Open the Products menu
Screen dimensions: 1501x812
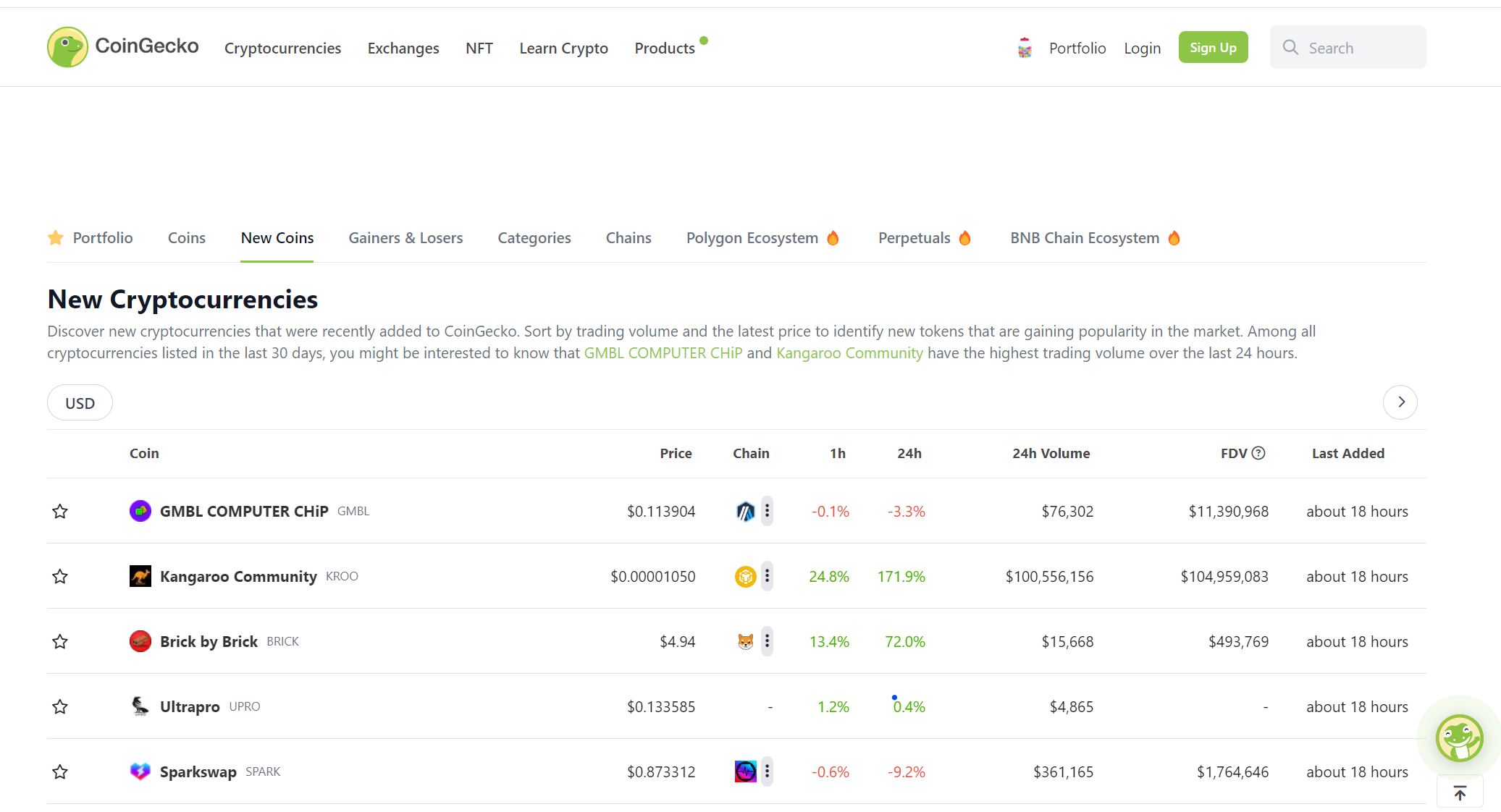[x=665, y=48]
